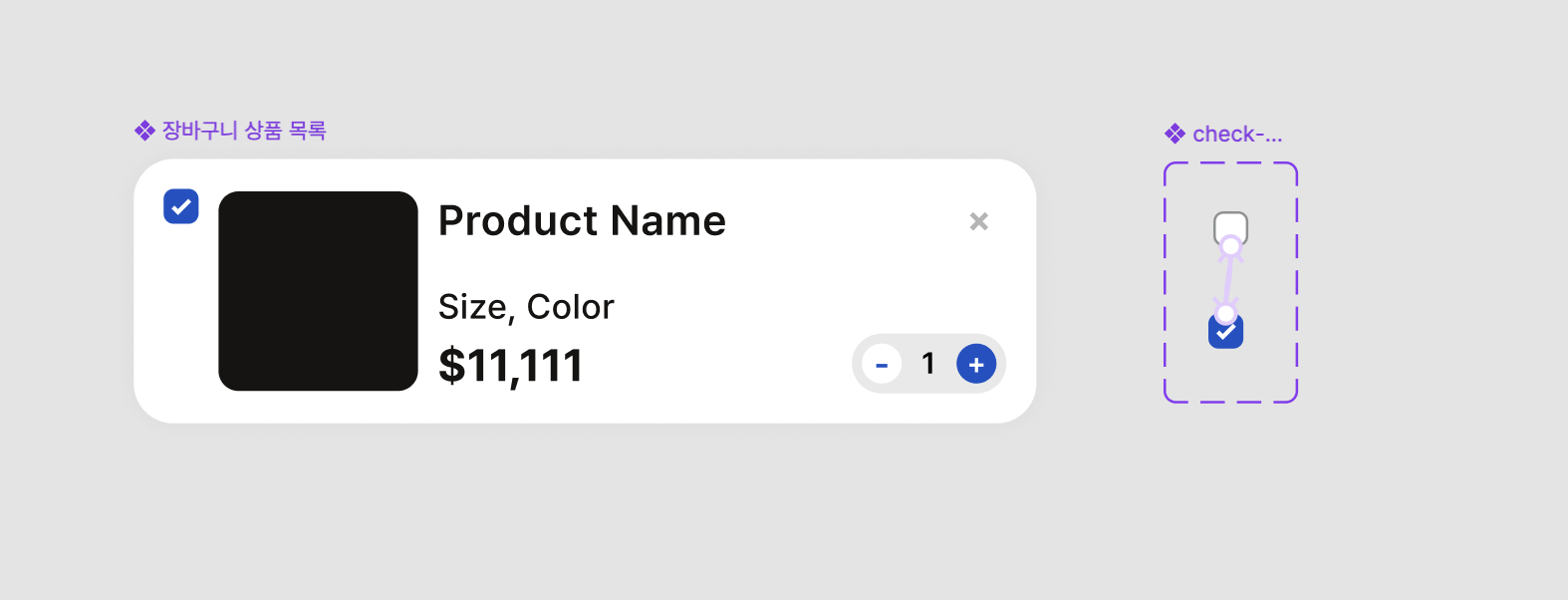
Task: Click the Size, Color text layer
Action: tap(526, 307)
